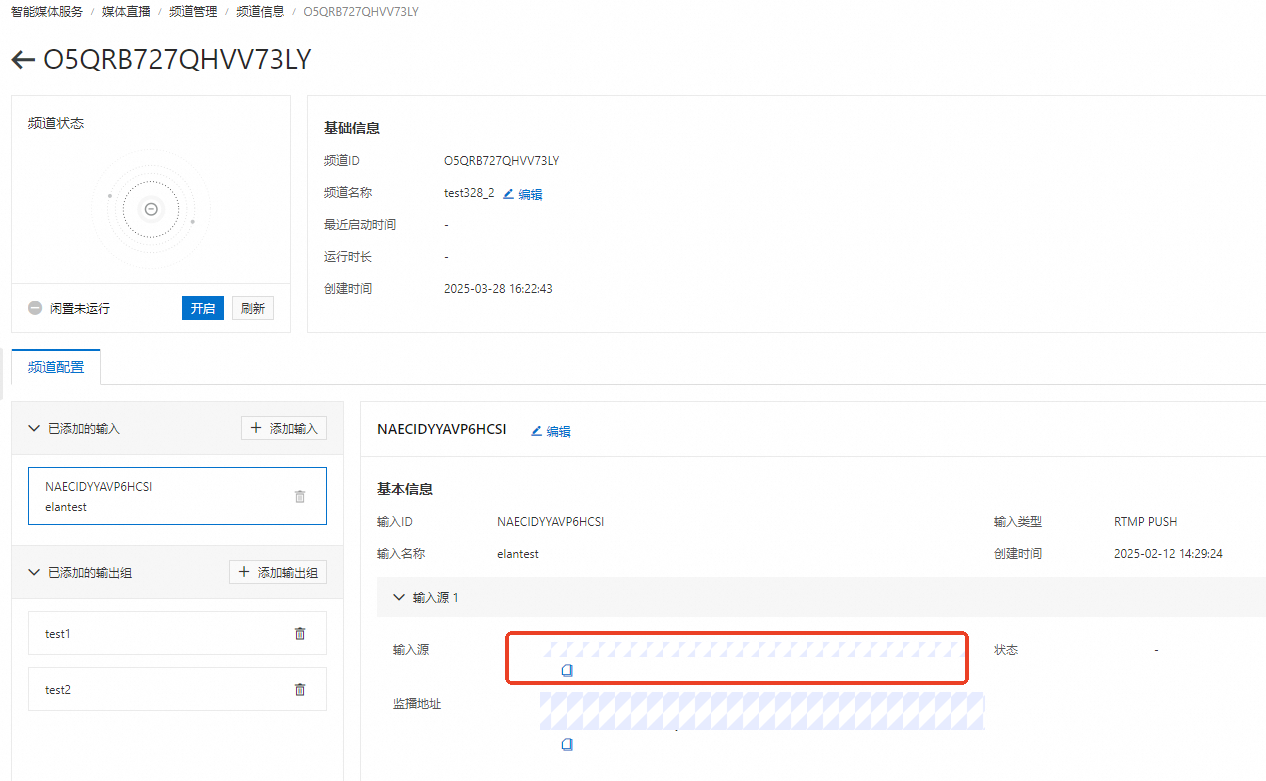Screen dimensions: 1266x781
Task: Click the idle status circle icon
Action: 151,209
